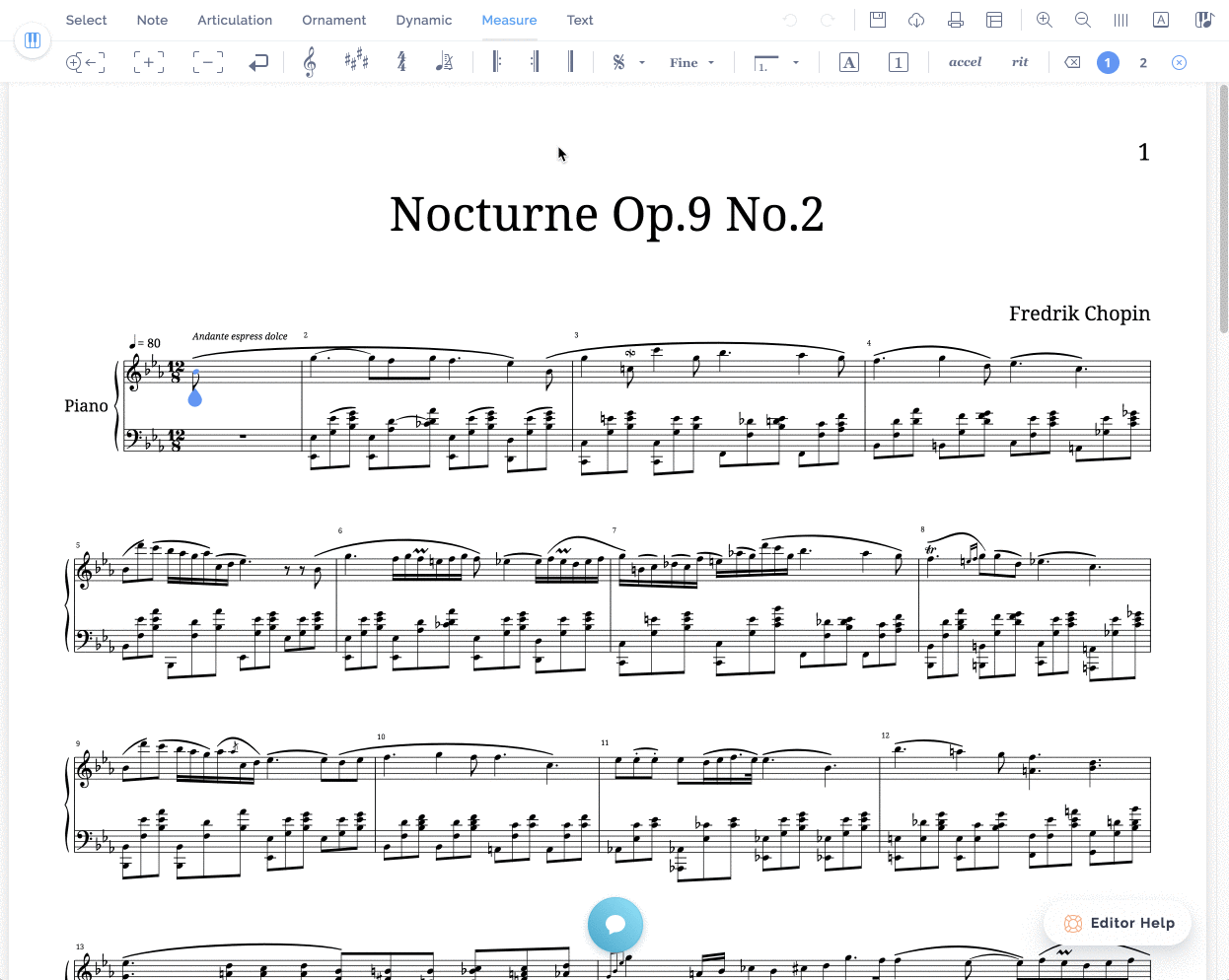This screenshot has height=980, width=1229.
Task: Add a start repeat barline
Action: (x=496, y=62)
